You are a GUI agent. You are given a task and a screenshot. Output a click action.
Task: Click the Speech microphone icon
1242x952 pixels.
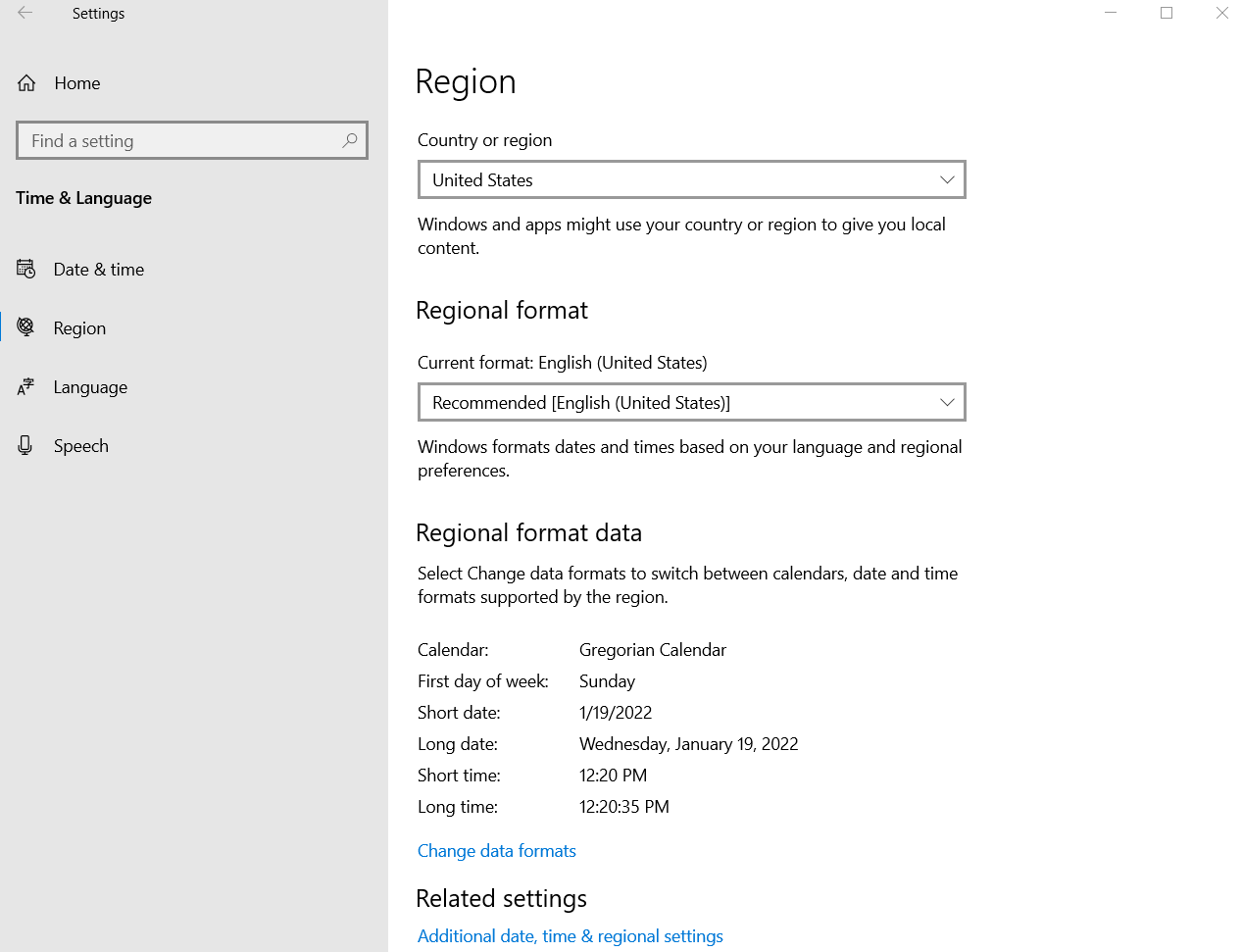[x=25, y=446]
